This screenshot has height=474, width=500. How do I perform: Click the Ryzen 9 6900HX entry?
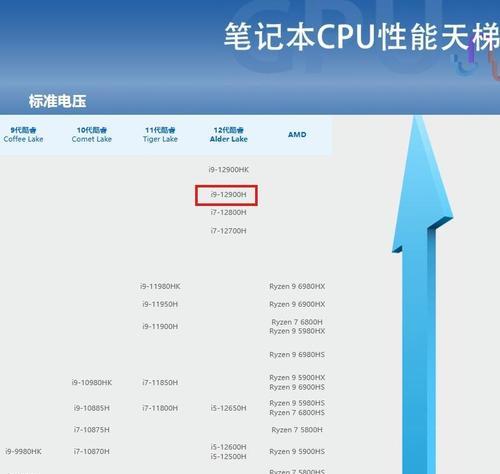click(297, 304)
